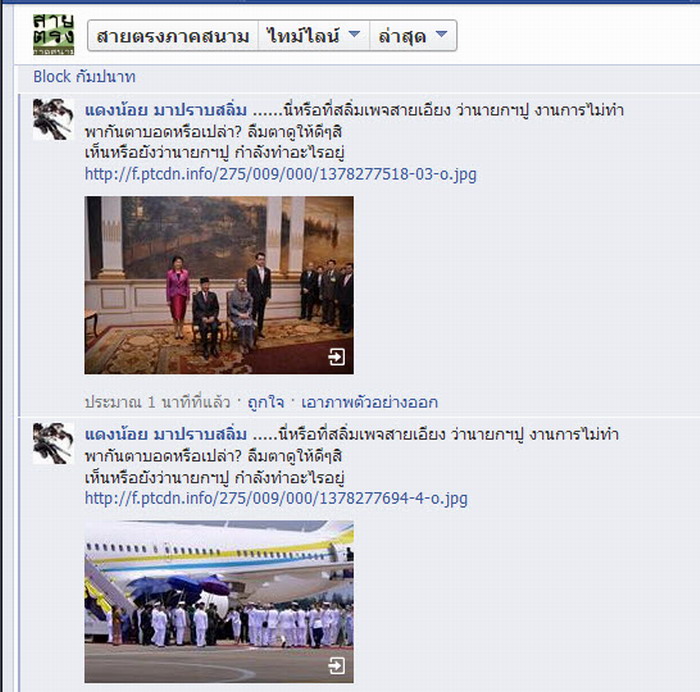Click the open-image icon on the airplane photo
The width and height of the screenshot is (700, 692).
336,666
